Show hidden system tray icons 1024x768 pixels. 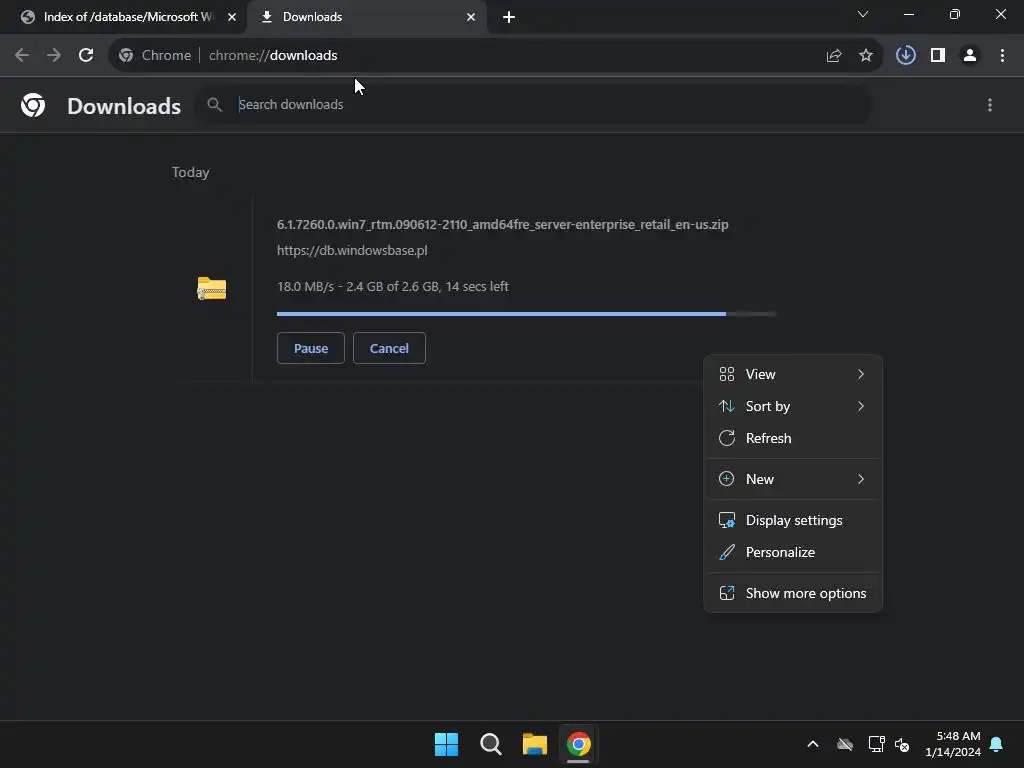click(812, 744)
